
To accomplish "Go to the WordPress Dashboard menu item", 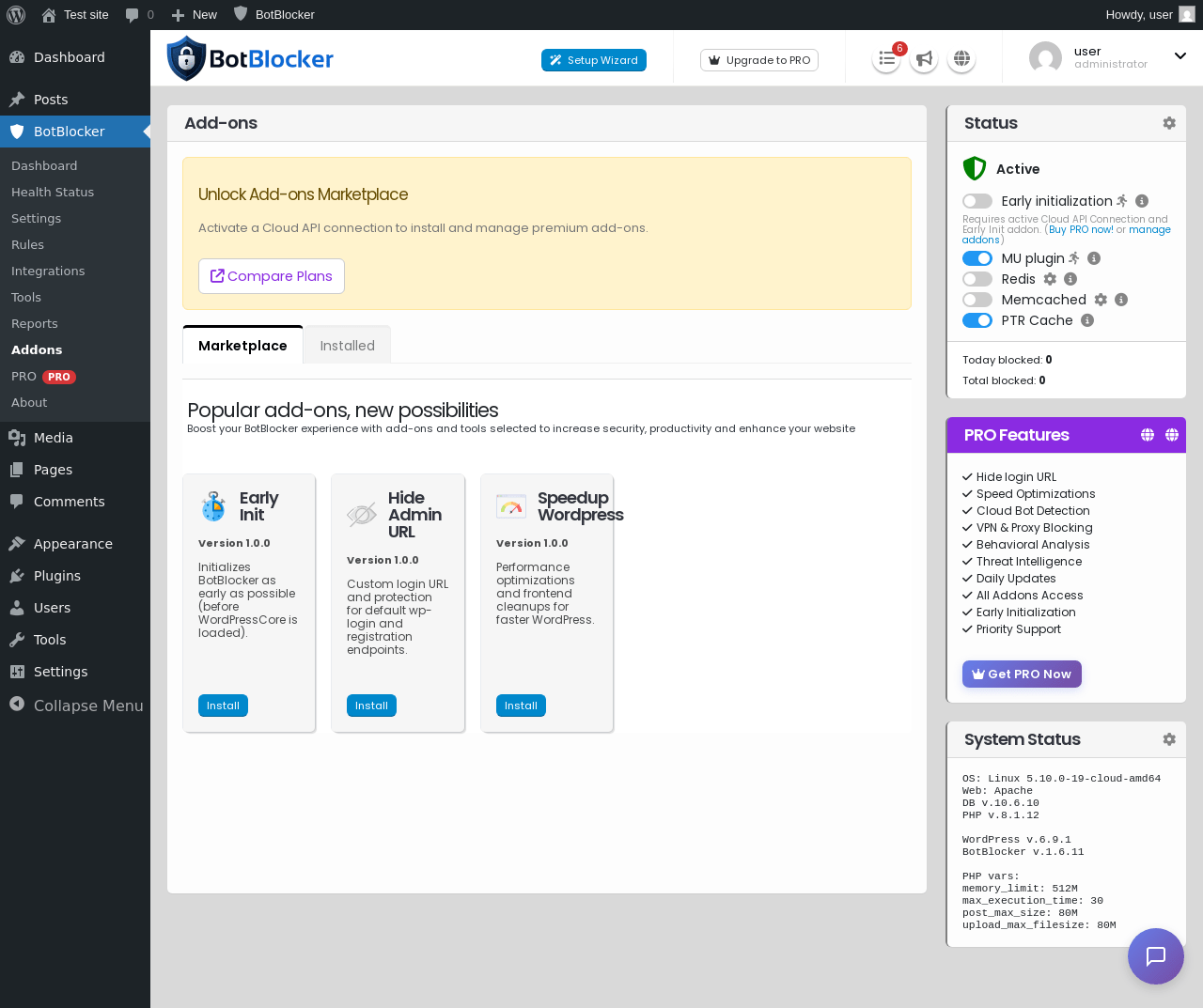I will [75, 57].
